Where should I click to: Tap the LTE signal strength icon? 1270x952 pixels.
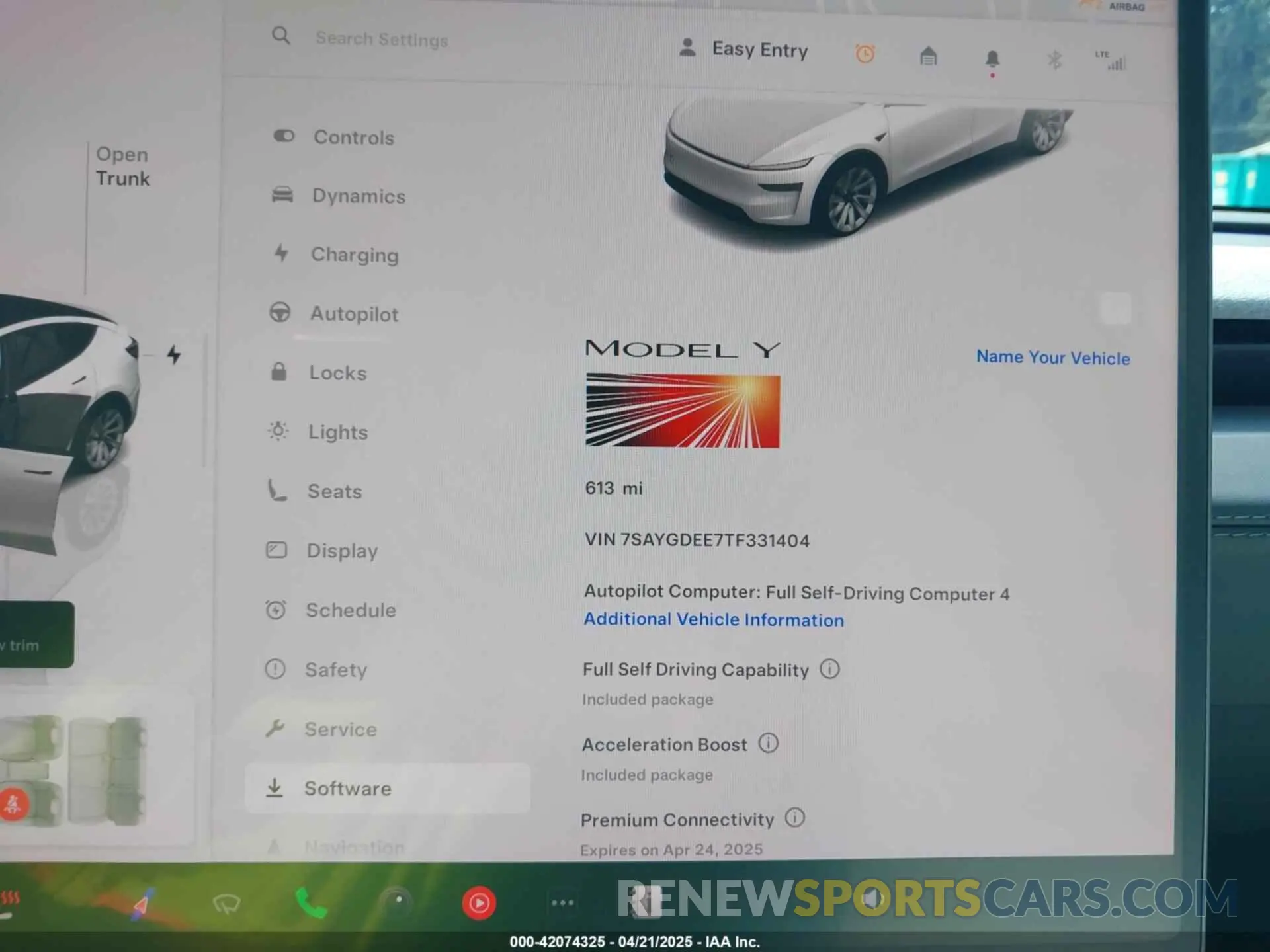(x=1111, y=60)
